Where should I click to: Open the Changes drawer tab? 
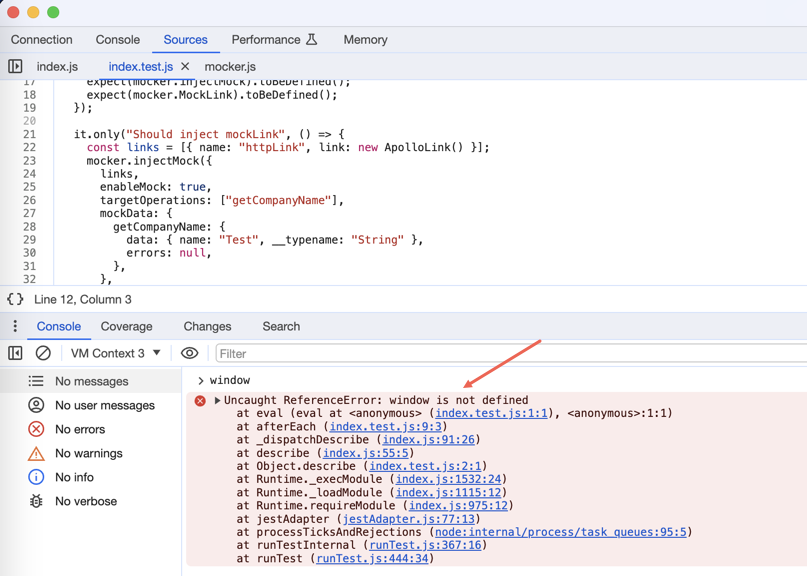point(207,326)
